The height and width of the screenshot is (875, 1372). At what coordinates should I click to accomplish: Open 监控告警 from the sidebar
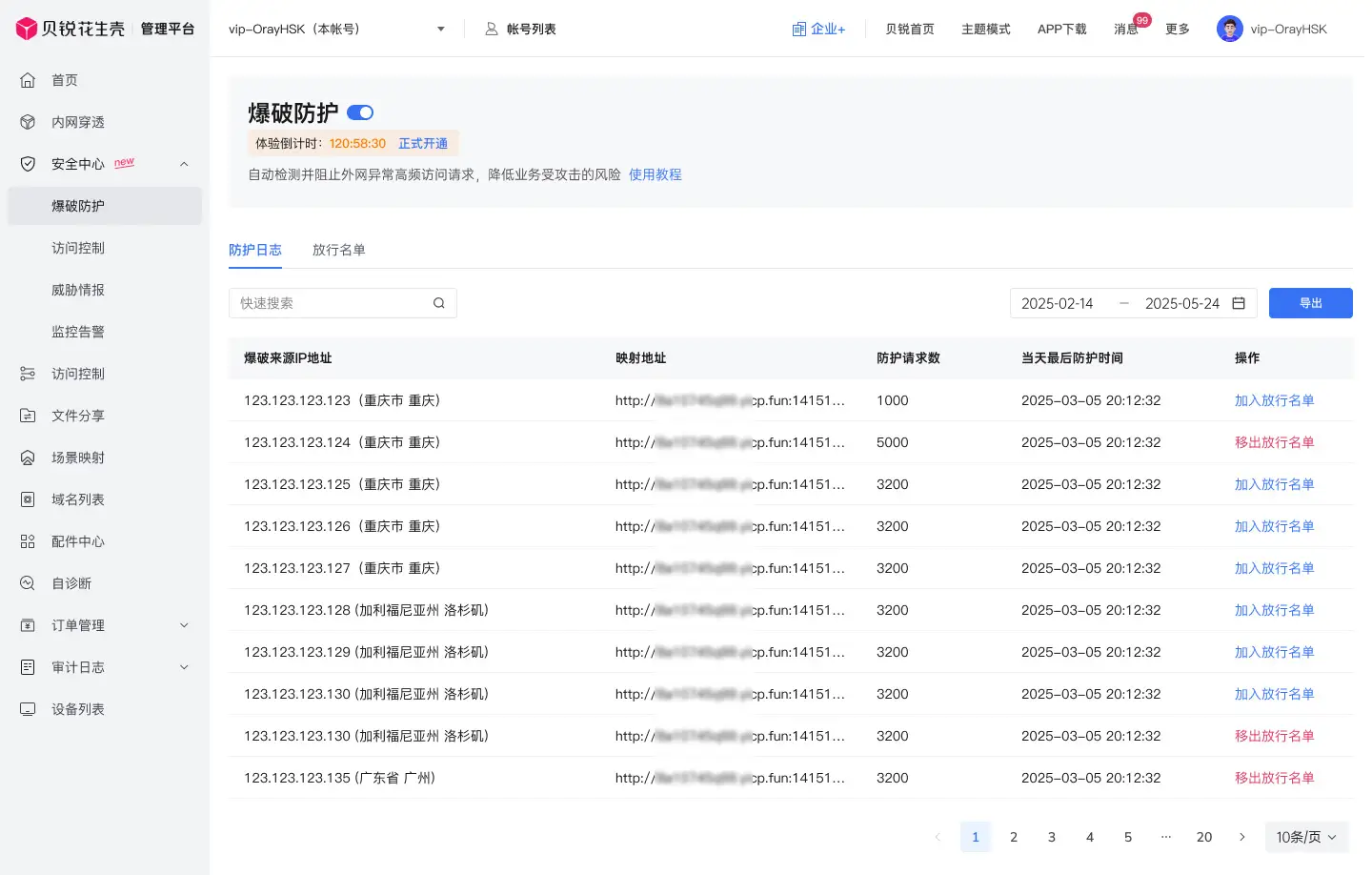pyautogui.click(x=78, y=331)
